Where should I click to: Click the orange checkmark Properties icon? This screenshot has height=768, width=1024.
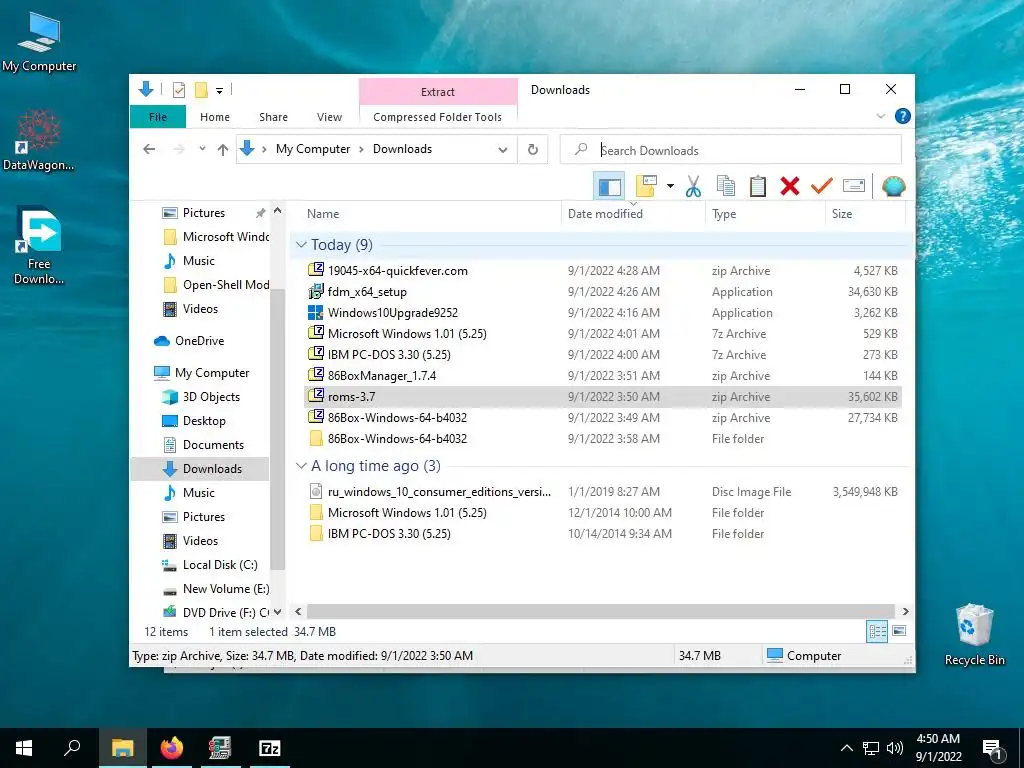click(822, 187)
